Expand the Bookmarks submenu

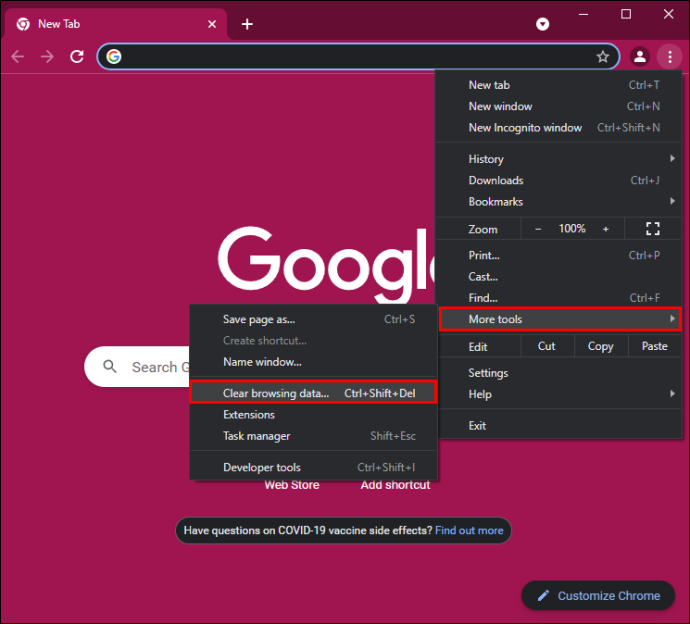tap(559, 202)
